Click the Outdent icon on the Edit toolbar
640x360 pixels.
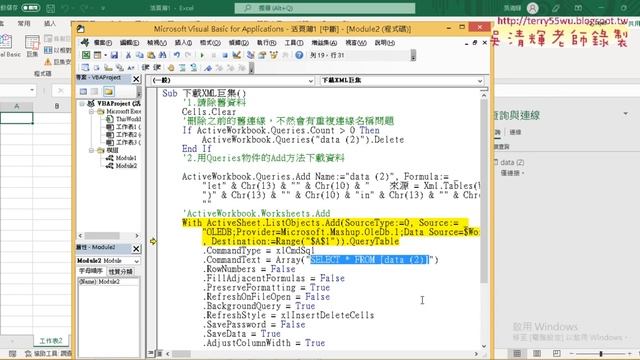(x=157, y=68)
